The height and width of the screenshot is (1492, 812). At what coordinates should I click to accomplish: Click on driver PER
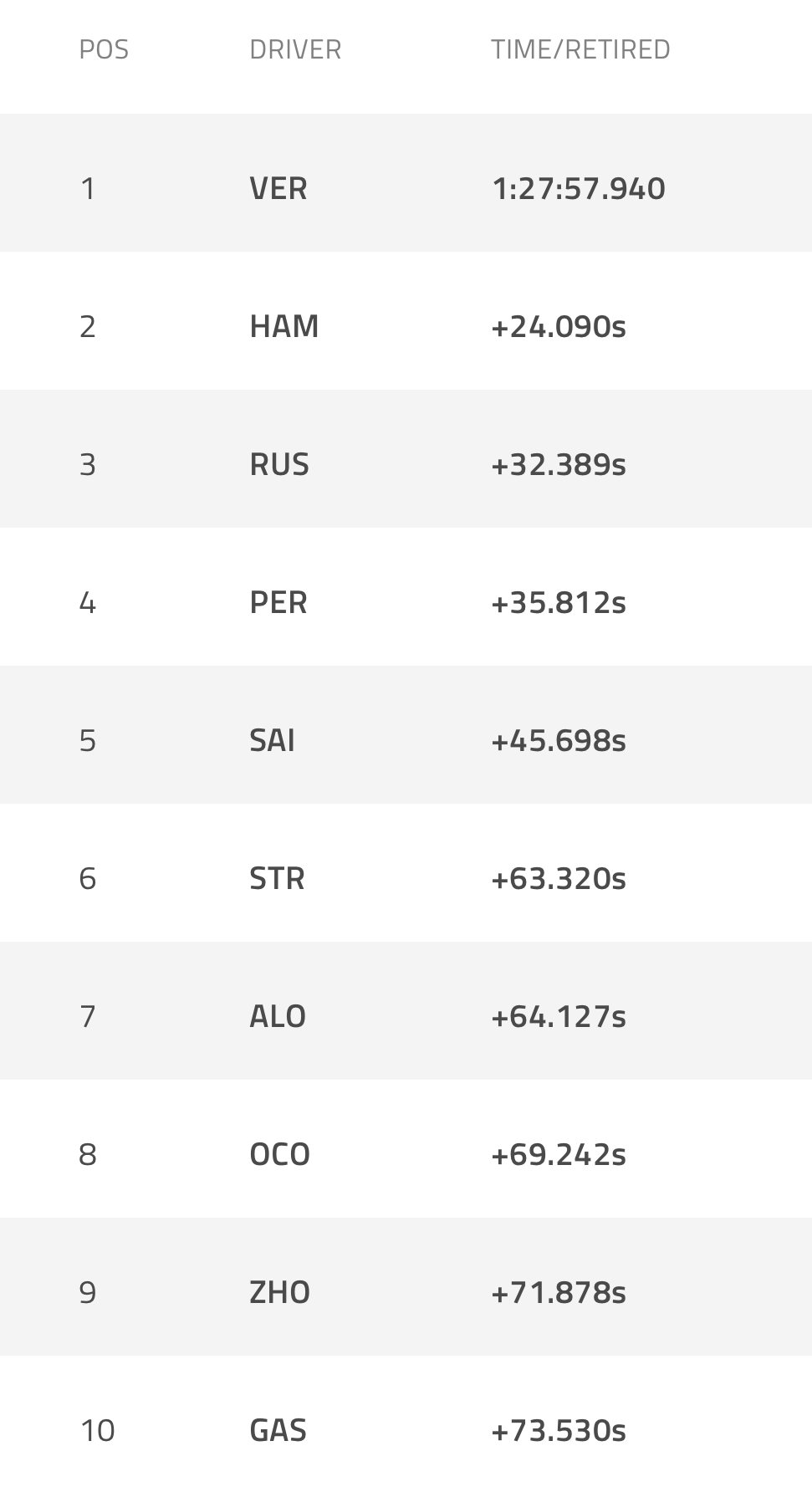coord(278,603)
